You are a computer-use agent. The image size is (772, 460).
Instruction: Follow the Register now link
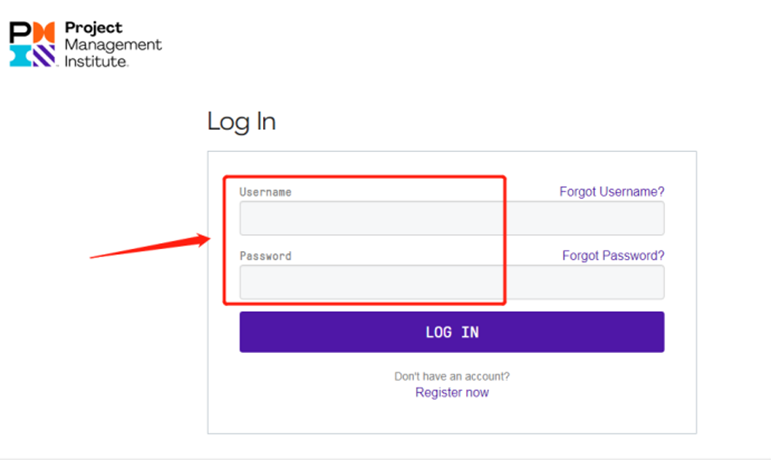pyautogui.click(x=452, y=392)
